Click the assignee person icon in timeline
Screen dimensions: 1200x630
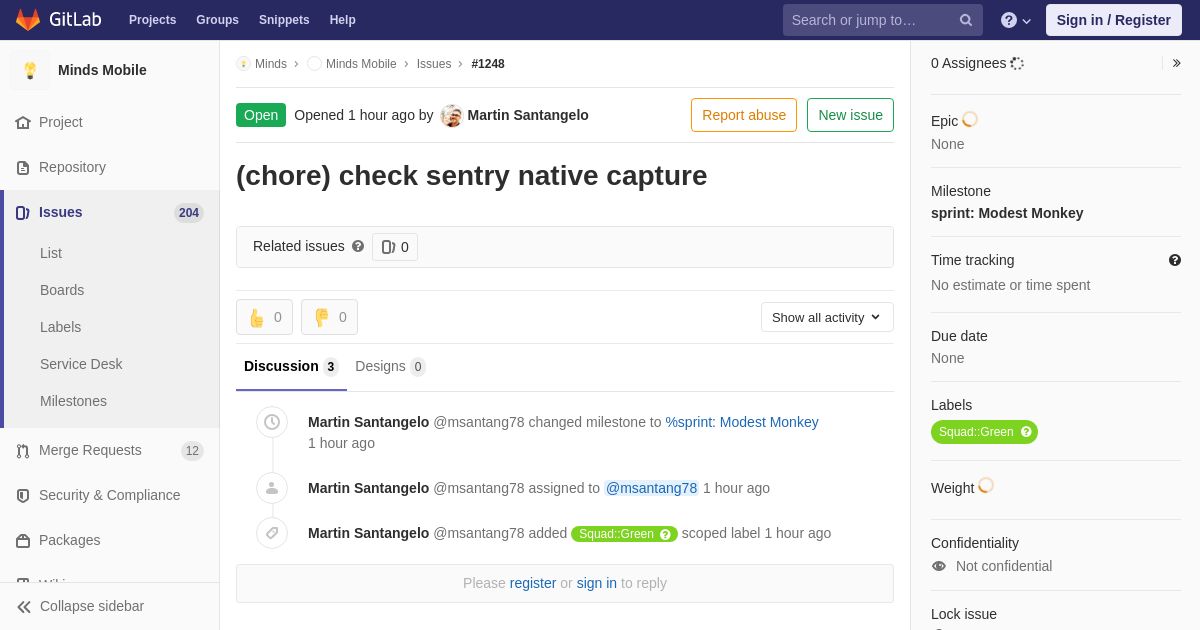point(272,488)
